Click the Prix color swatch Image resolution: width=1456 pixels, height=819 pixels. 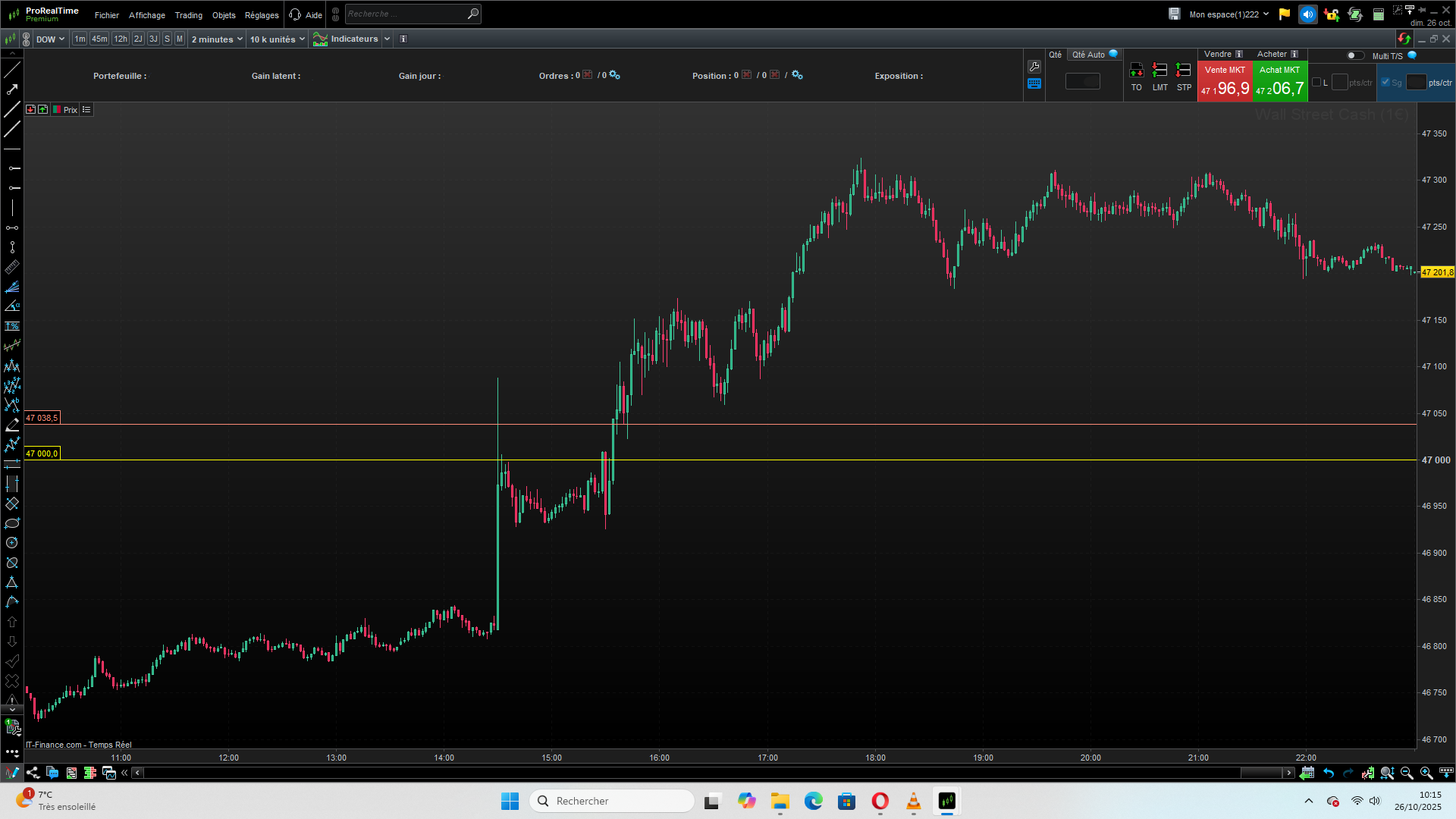(57, 110)
